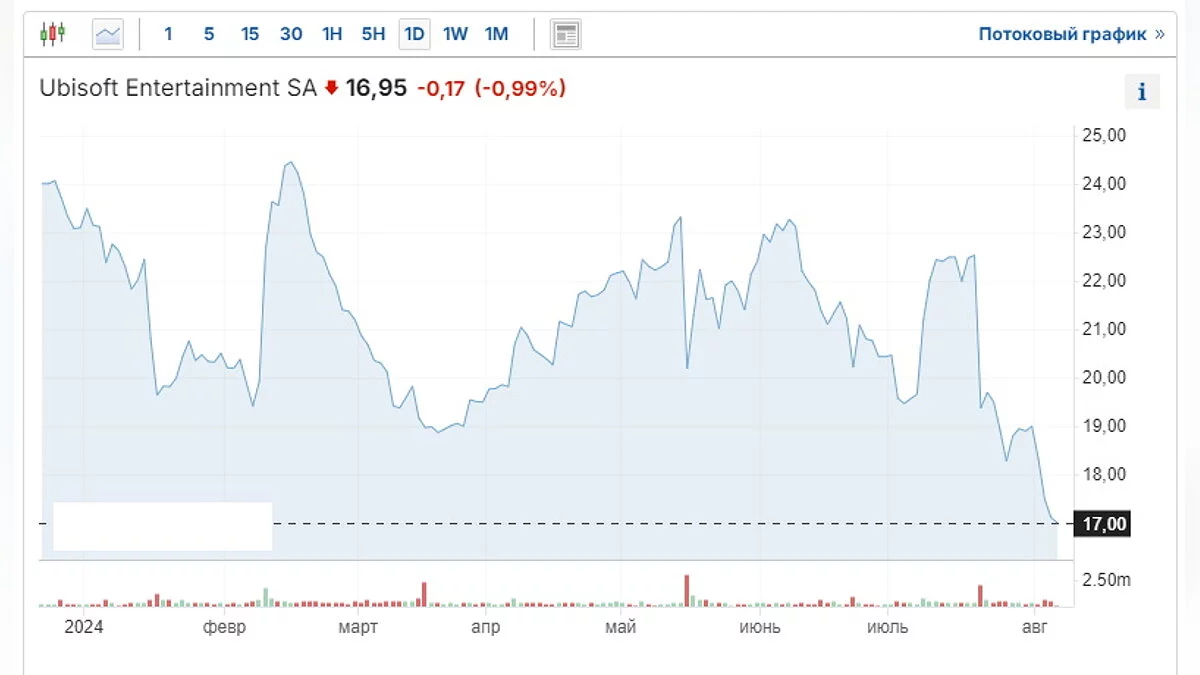Set the interval to 5H
This screenshot has width=1200, height=675.
pyautogui.click(x=373, y=34)
